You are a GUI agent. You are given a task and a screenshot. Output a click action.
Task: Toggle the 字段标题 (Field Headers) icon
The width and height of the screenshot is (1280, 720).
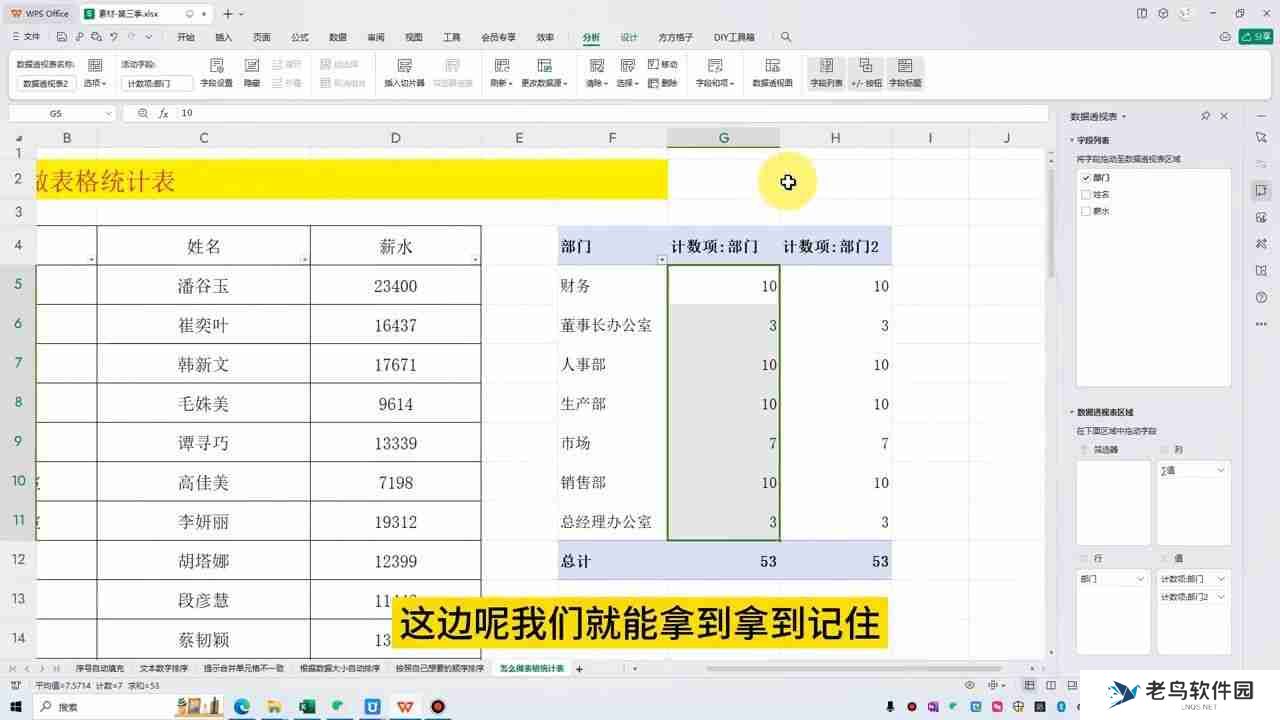(906, 70)
